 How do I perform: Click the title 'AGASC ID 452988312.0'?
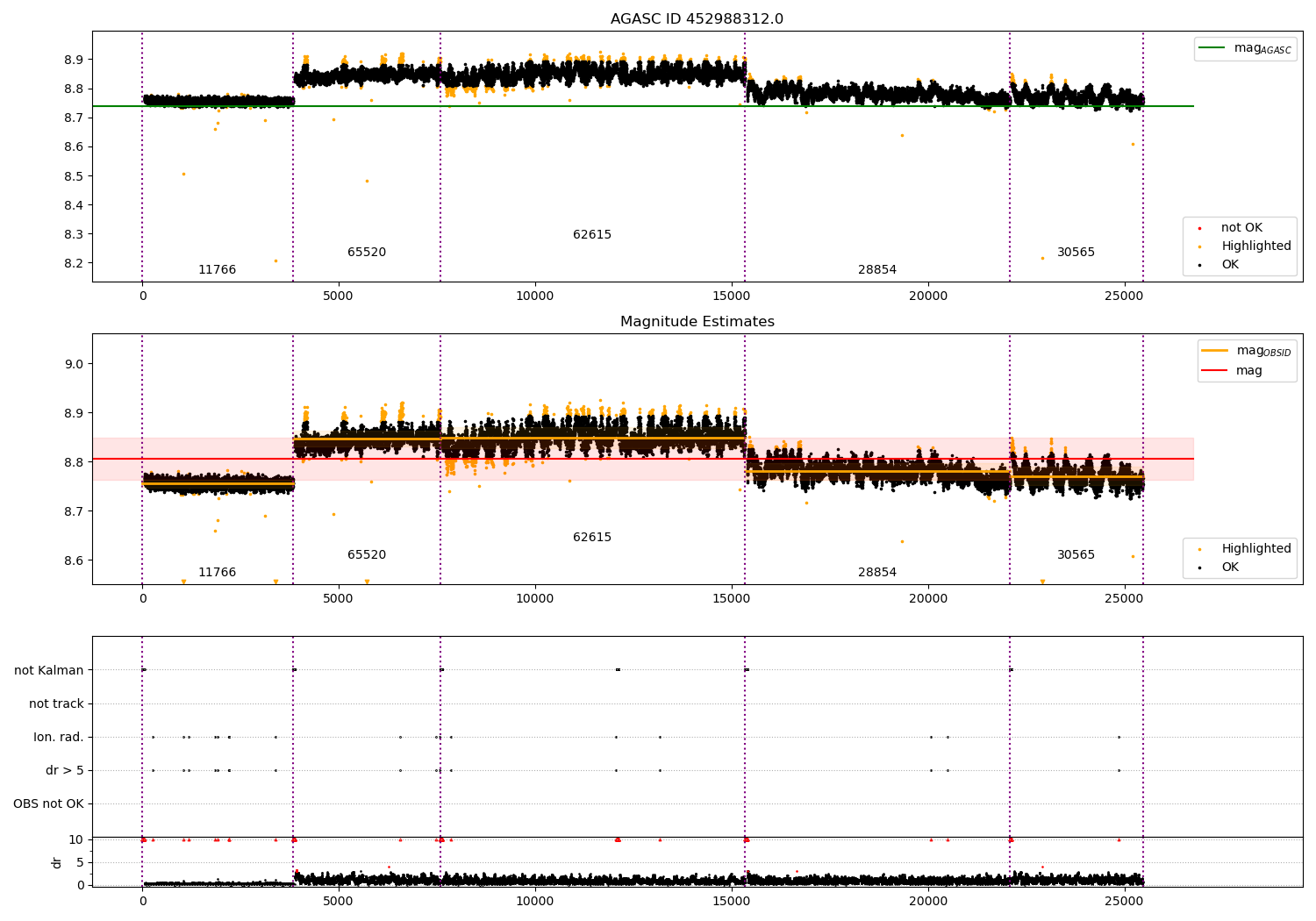(697, 19)
